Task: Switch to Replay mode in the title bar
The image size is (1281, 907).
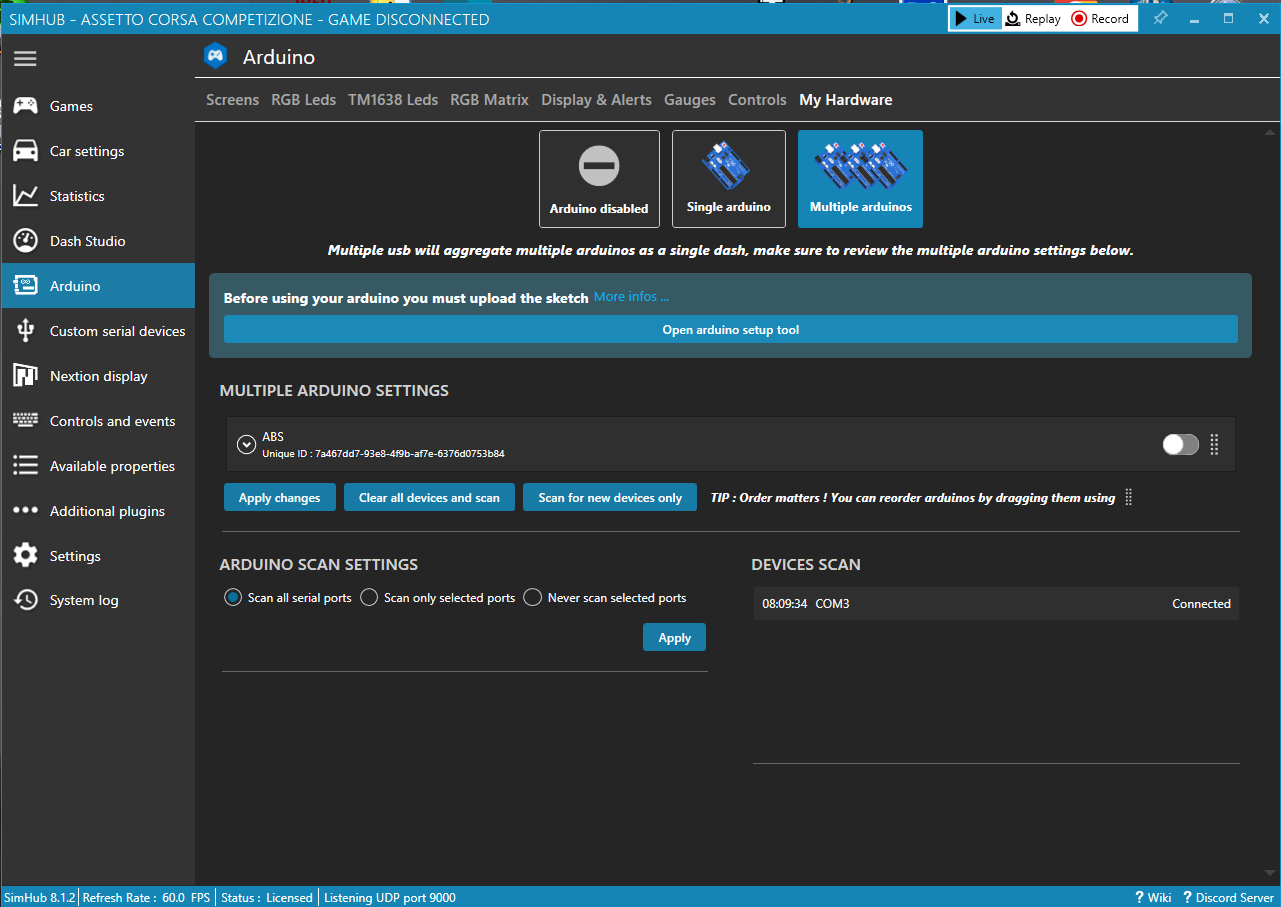Action: click(x=1032, y=18)
